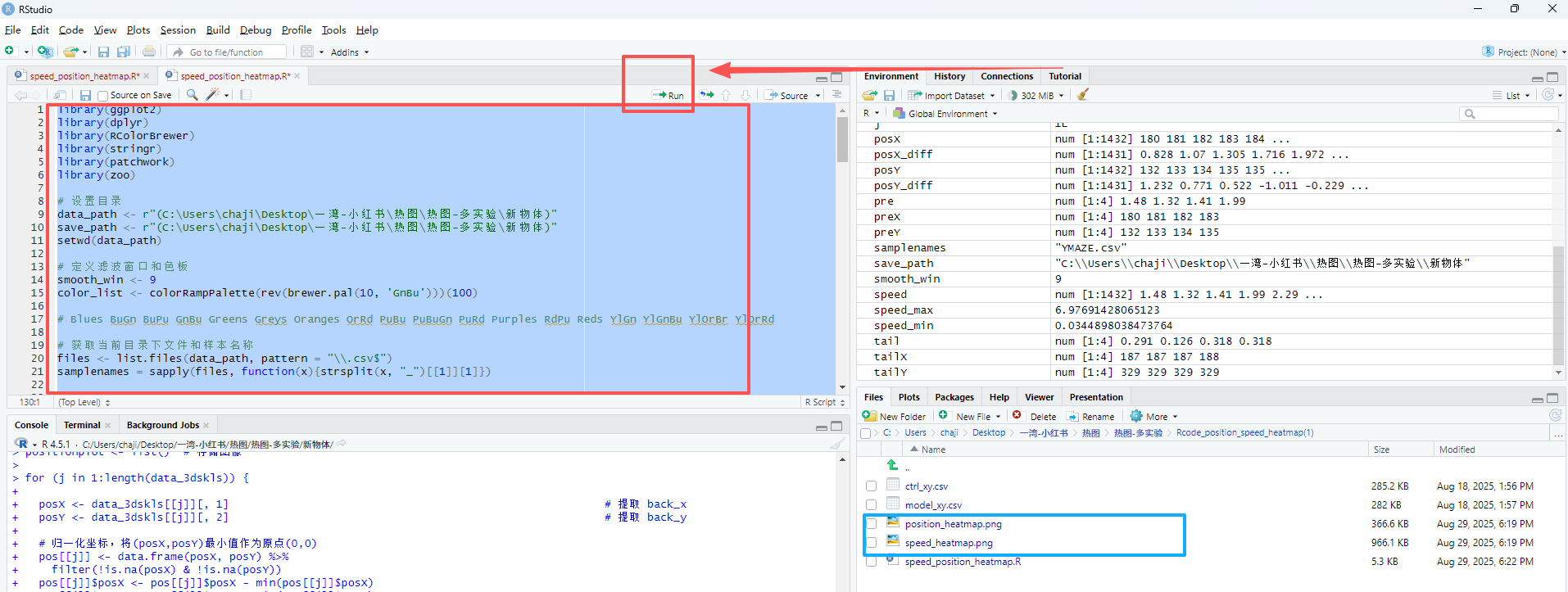
Task: Click the find/replace magnifier icon
Action: pyautogui.click(x=192, y=95)
